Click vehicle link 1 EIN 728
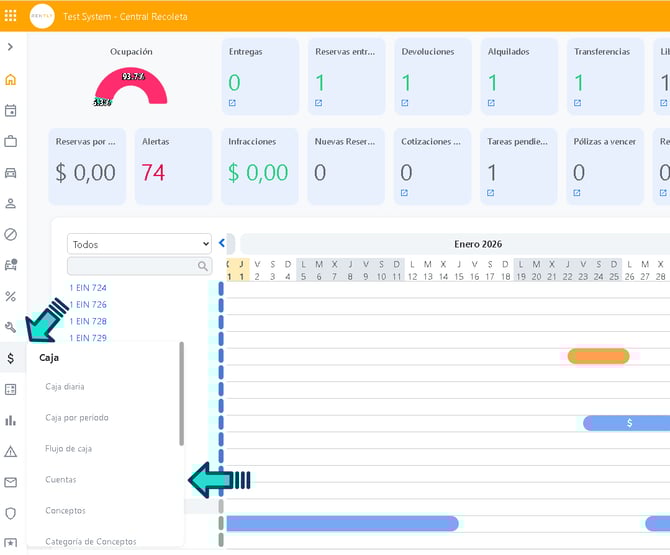 click(88, 321)
